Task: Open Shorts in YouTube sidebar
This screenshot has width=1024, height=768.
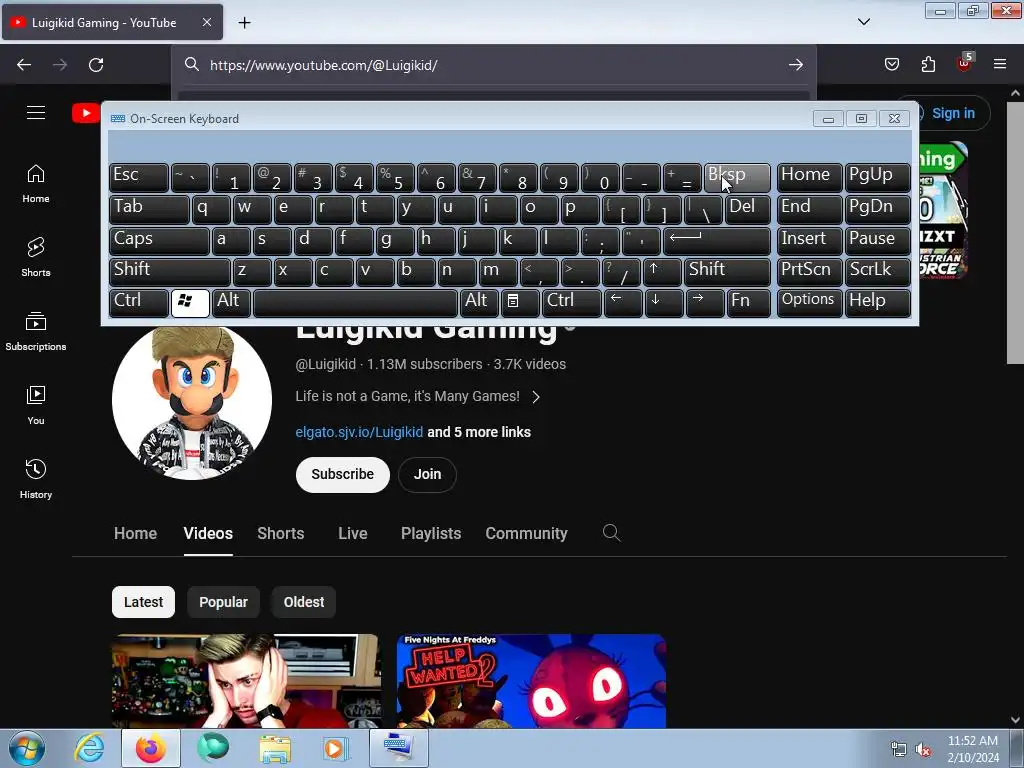Action: tap(36, 257)
